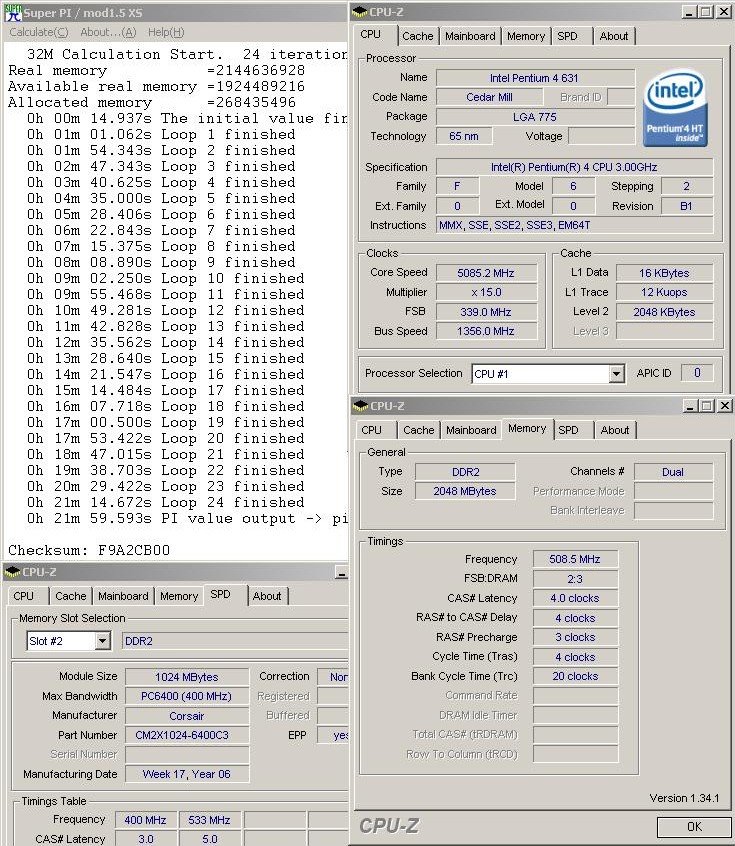Switch to About tab in CPU-Z Memory window
Viewport: 735px width, 846px height.
(615, 430)
